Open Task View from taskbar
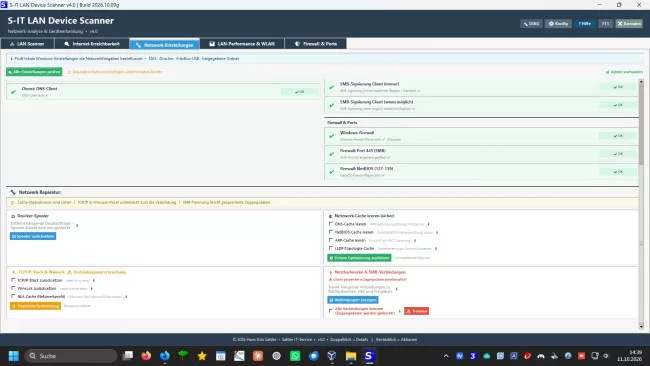The height and width of the screenshot is (366, 650). coord(128,356)
